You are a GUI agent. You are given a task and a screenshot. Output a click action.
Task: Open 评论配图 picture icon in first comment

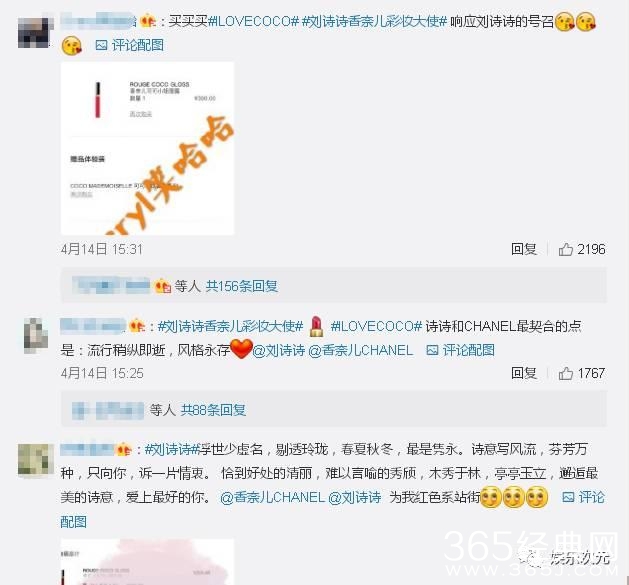(130, 45)
